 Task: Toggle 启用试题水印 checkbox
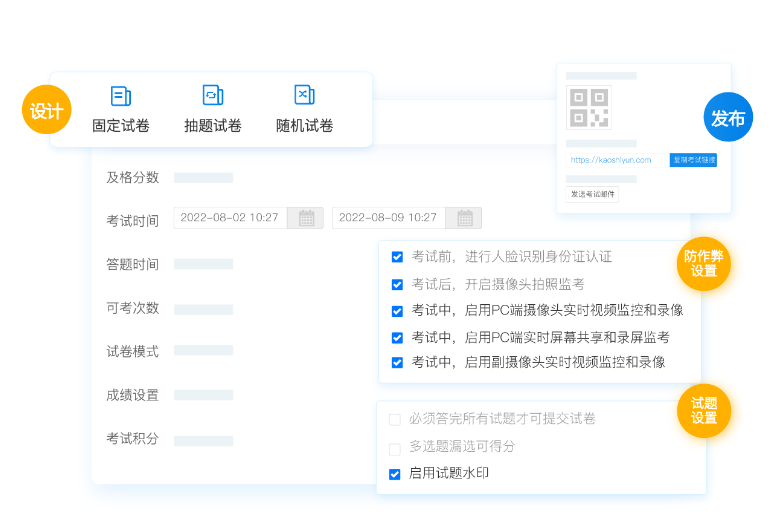pyautogui.click(x=395, y=474)
